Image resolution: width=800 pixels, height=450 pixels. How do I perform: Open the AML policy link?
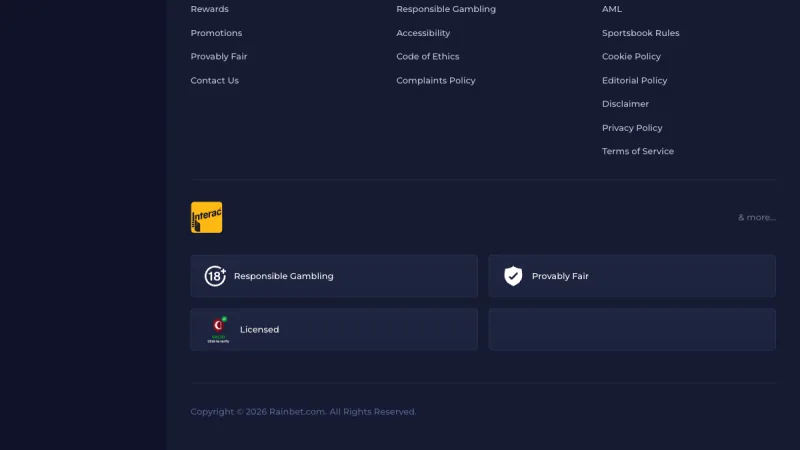click(612, 9)
